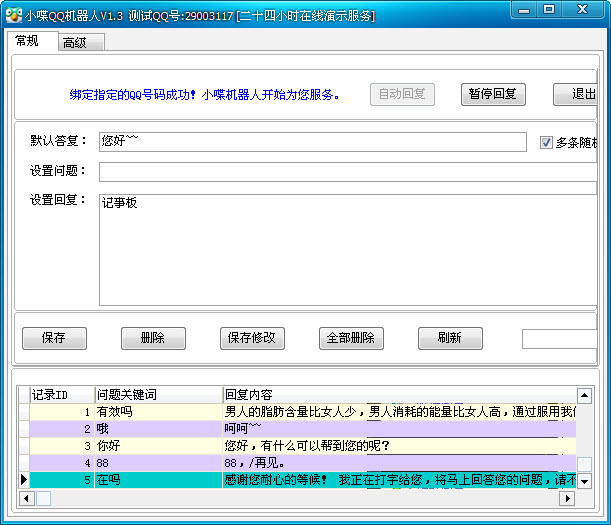Click the reply cell 88，/再见。
Image resolution: width=611 pixels, height=525 pixels.
tap(399, 463)
